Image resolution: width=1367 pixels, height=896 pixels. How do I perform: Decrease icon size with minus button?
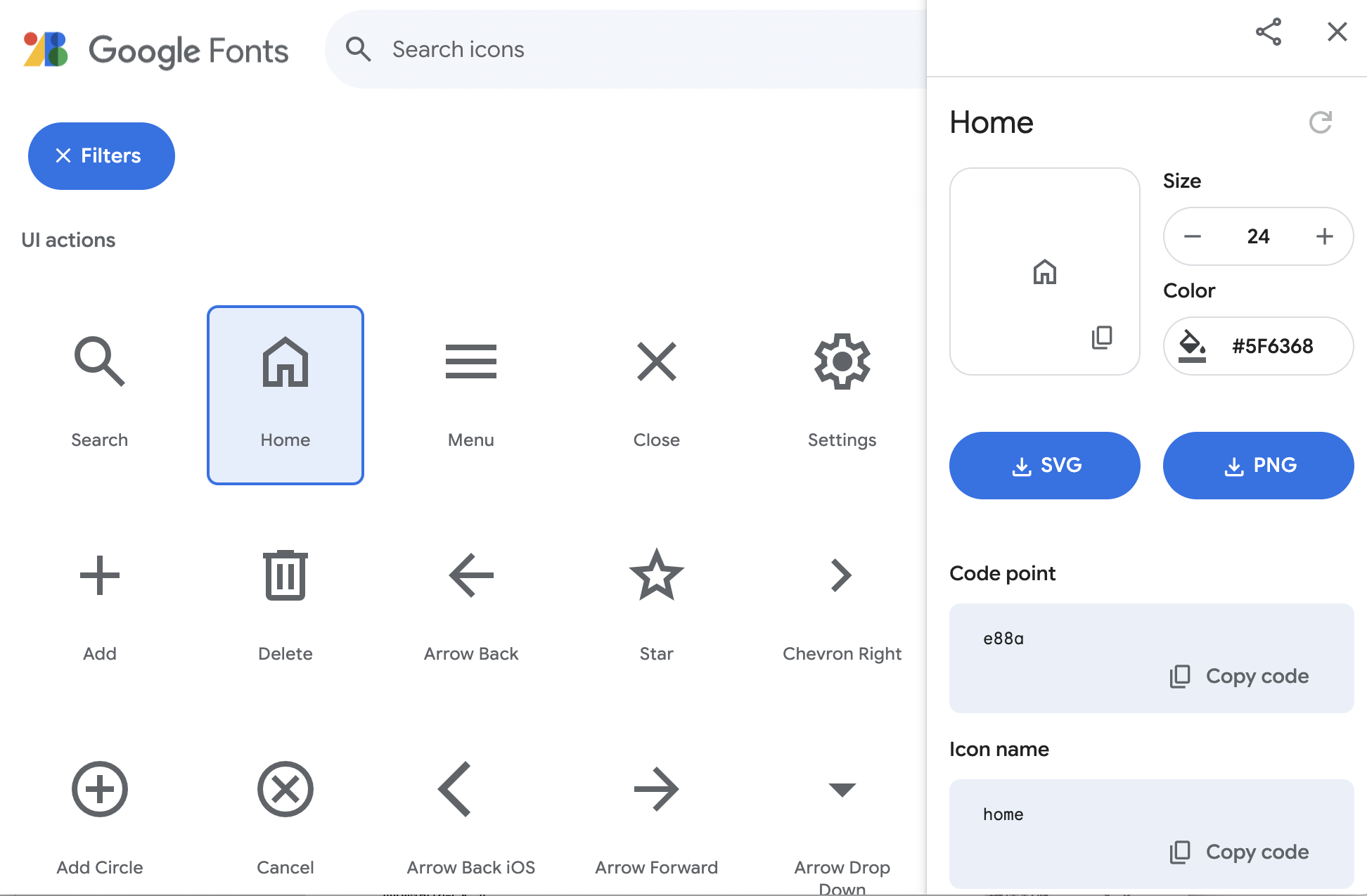click(x=1193, y=236)
